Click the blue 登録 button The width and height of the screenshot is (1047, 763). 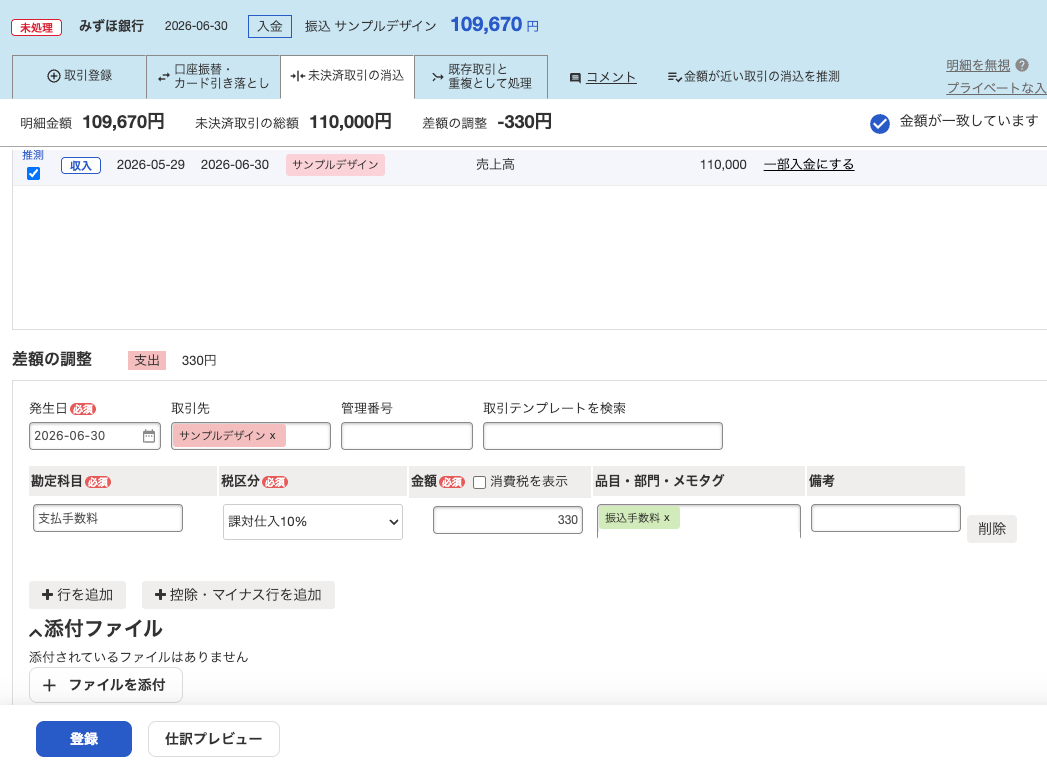tap(84, 739)
